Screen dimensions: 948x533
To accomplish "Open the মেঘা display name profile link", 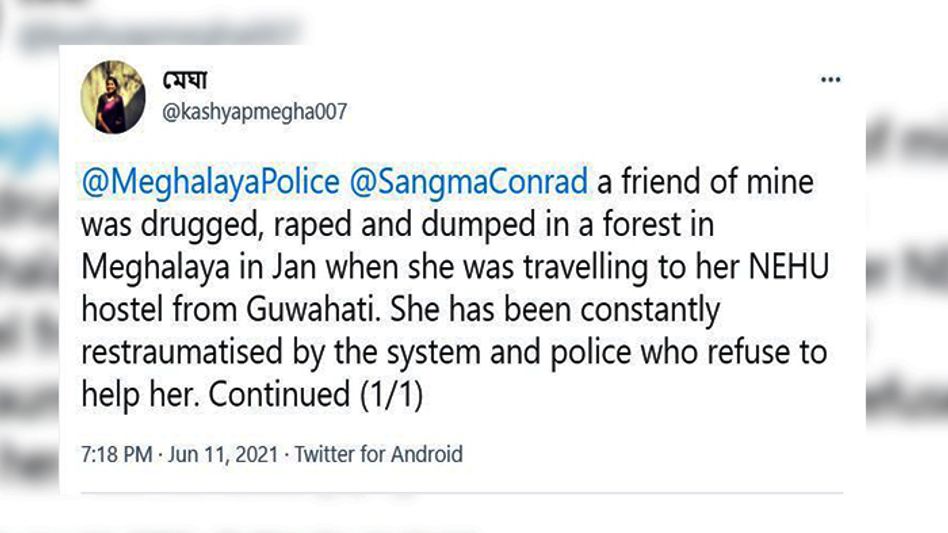I will coord(185,79).
